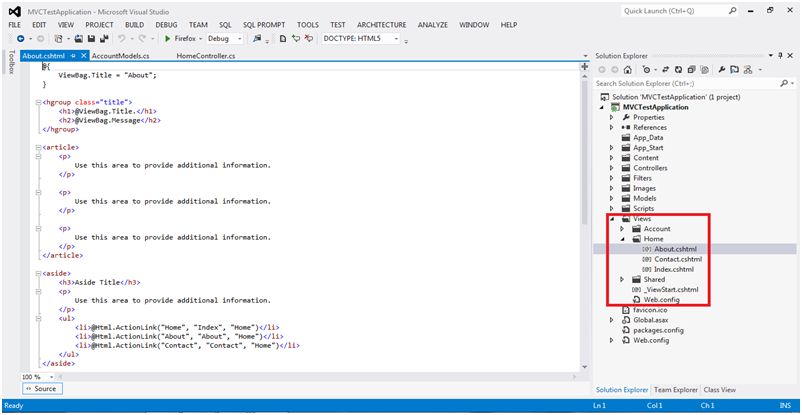Expand the References node
Image resolution: width=802 pixels, height=415 pixels.
tap(612, 127)
